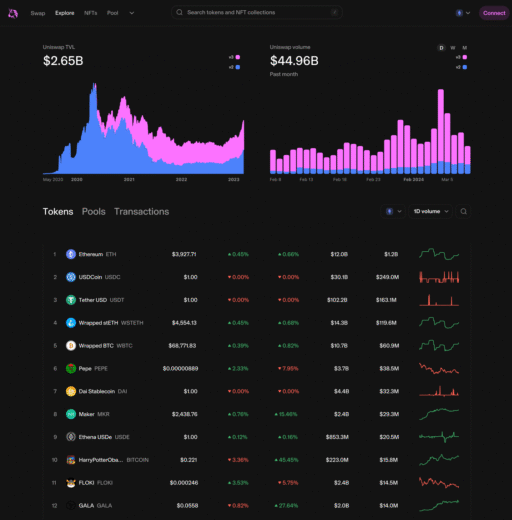Click the $44.96B volume value
This screenshot has width=512, height=520.
(294, 61)
